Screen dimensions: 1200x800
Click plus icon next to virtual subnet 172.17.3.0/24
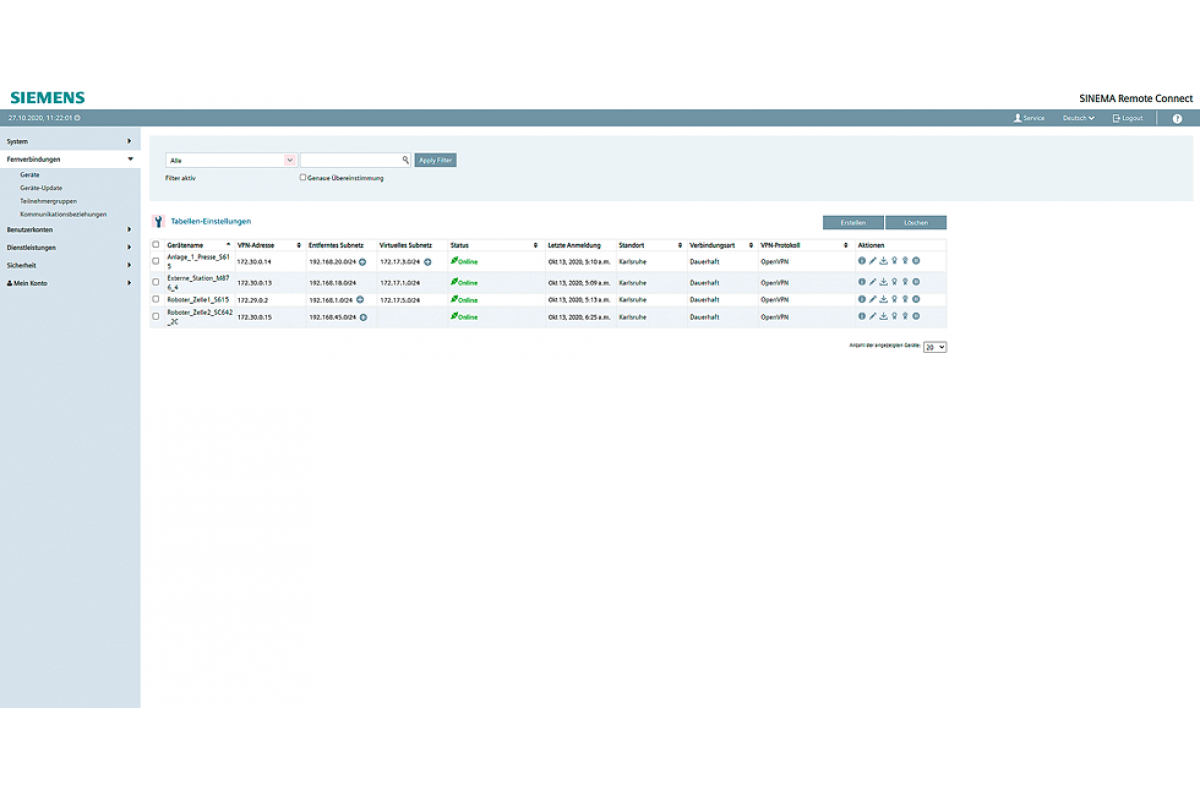pos(427,261)
